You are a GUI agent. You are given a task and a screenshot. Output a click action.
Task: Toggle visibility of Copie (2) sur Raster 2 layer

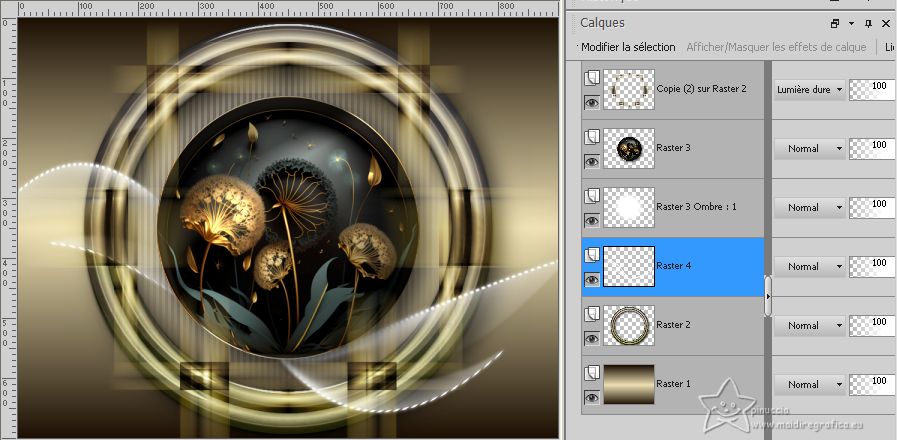(592, 102)
